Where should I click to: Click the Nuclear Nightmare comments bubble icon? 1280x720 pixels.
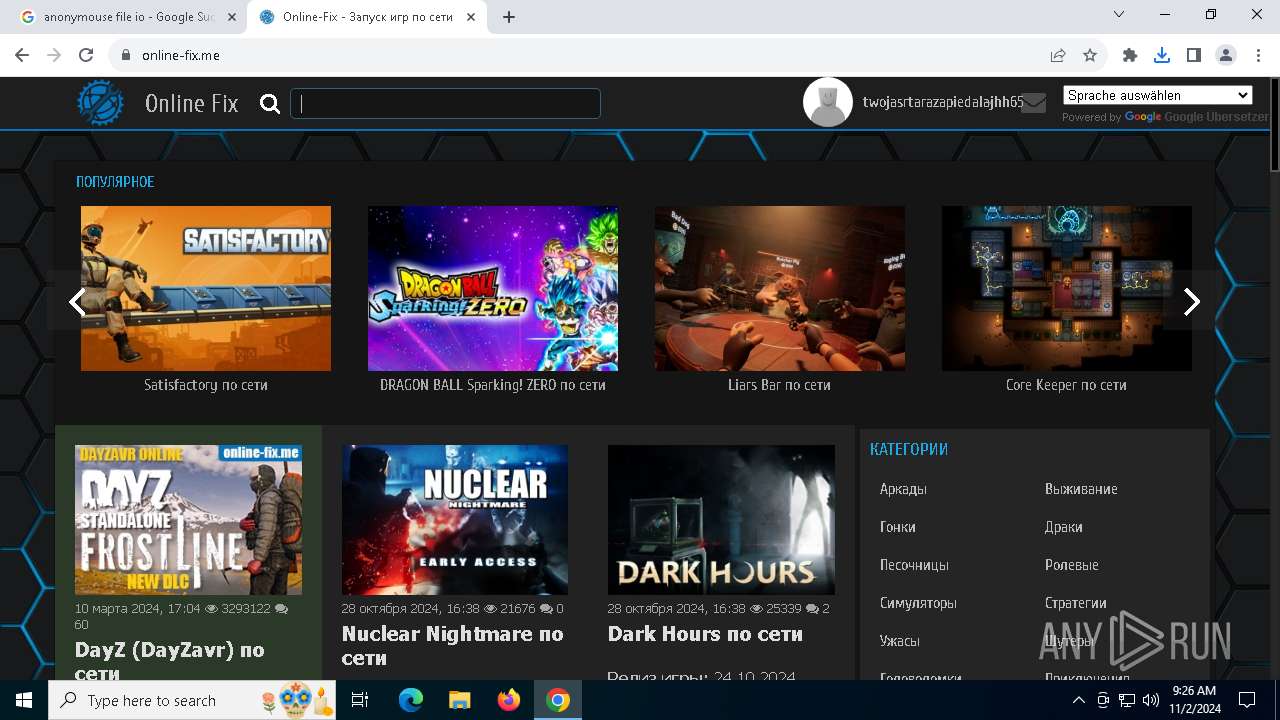click(x=546, y=608)
